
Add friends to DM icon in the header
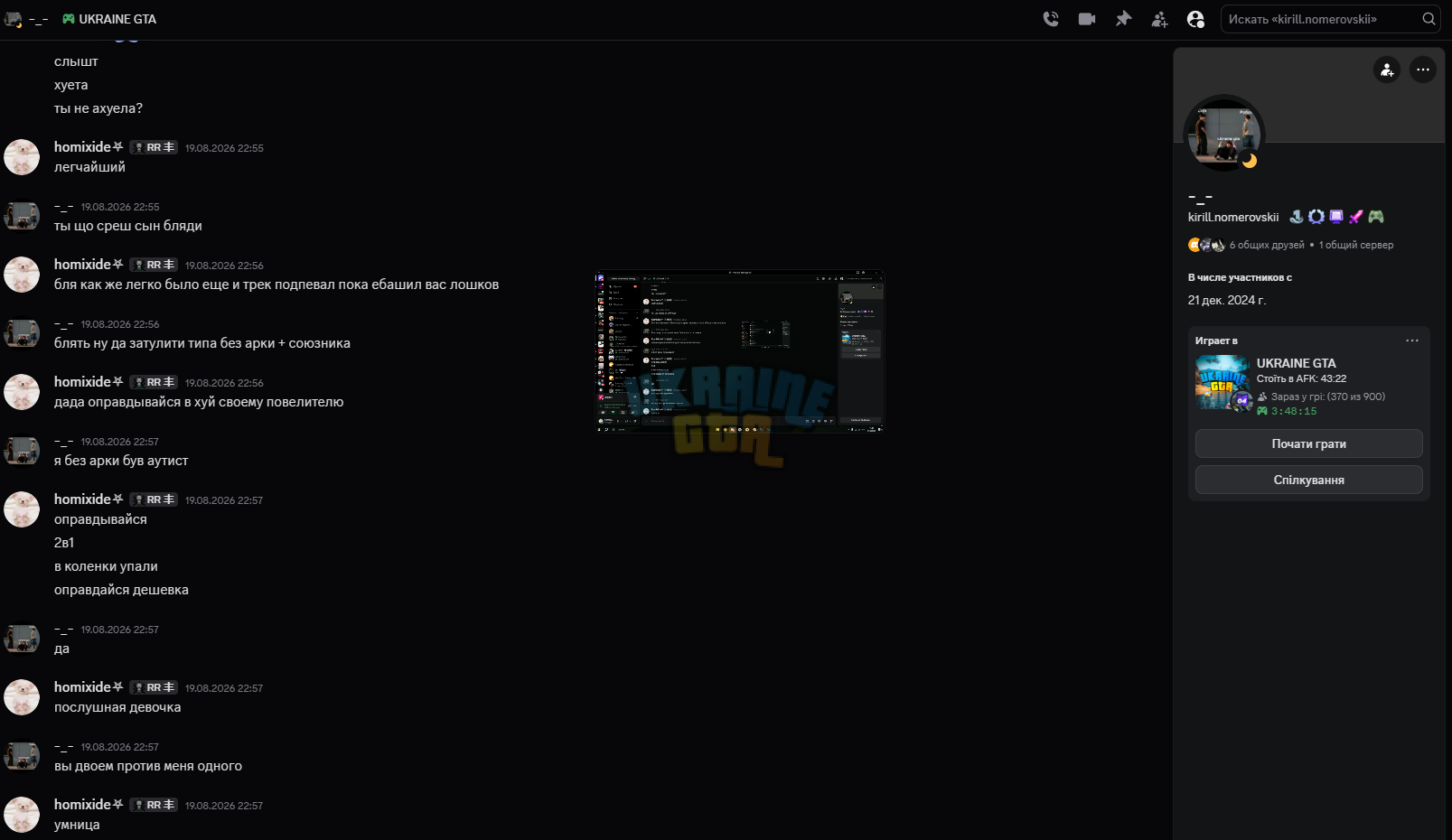1159,19
